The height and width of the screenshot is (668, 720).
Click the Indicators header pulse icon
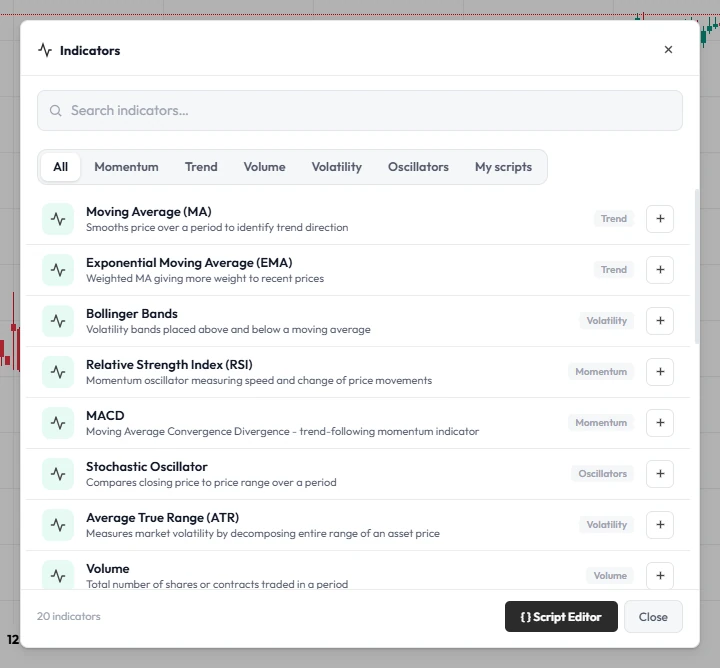tap(45, 50)
